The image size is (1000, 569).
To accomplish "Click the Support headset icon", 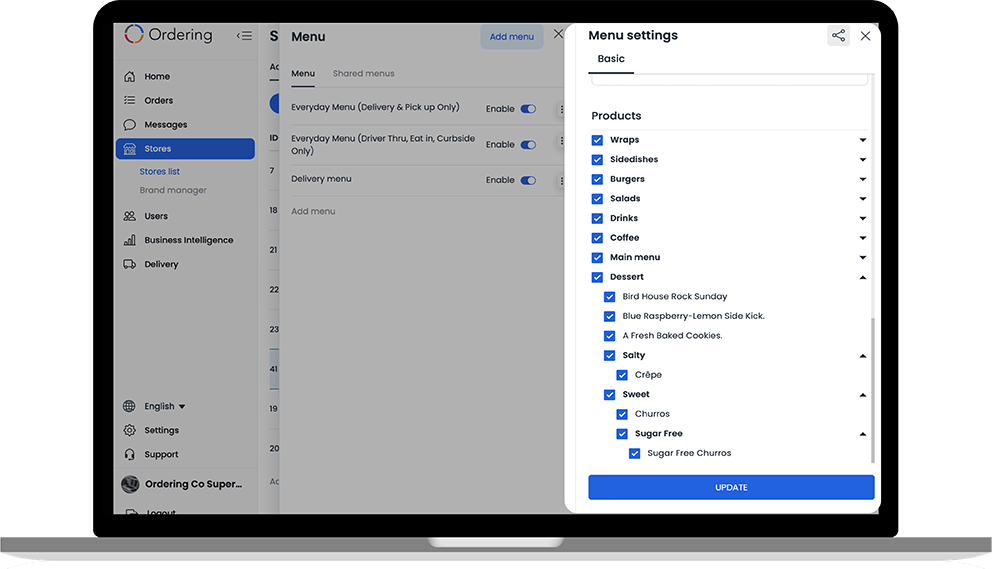I will 129,454.
